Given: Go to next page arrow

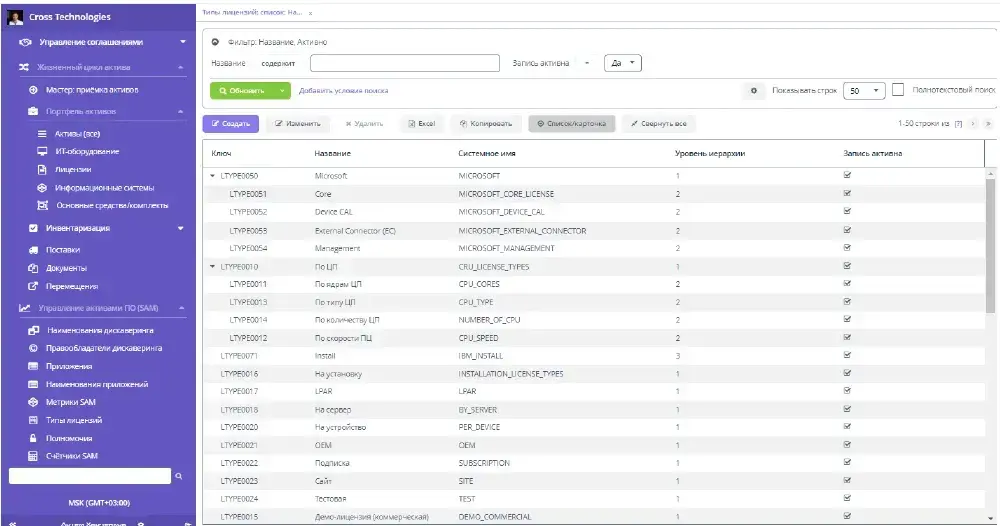Looking at the screenshot, I should click(973, 124).
